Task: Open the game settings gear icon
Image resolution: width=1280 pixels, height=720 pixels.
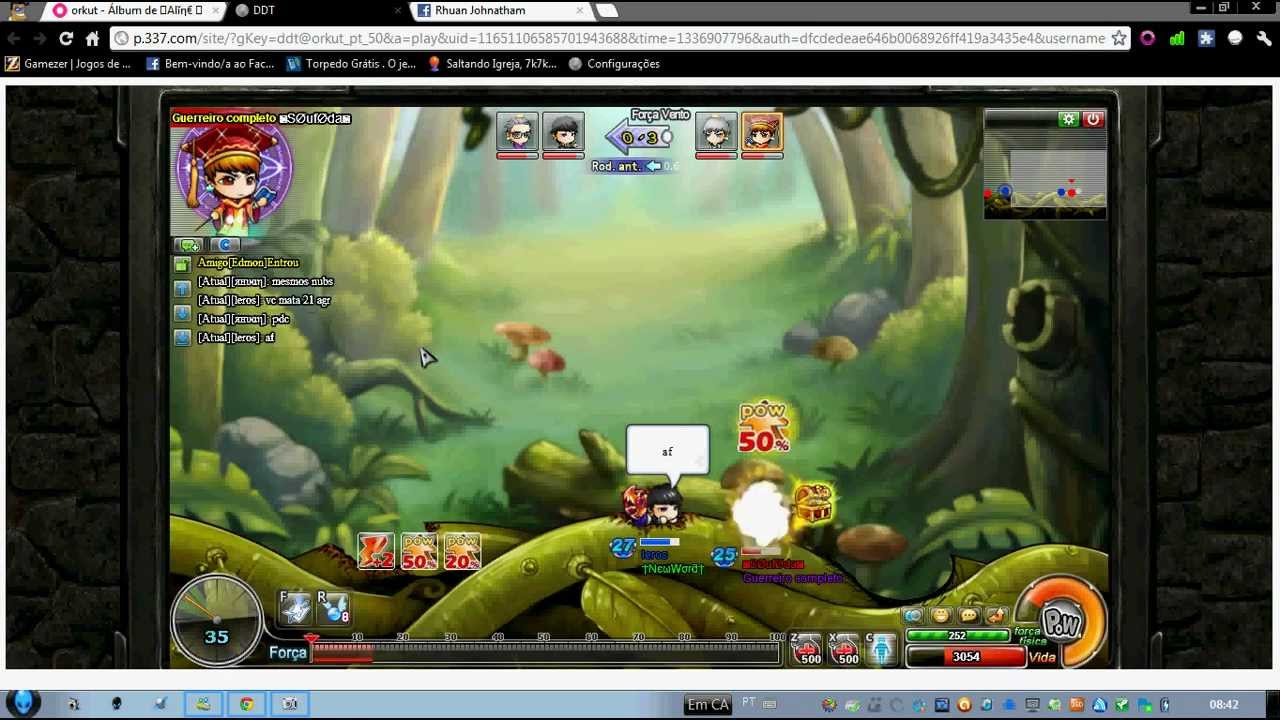Action: (x=1069, y=119)
